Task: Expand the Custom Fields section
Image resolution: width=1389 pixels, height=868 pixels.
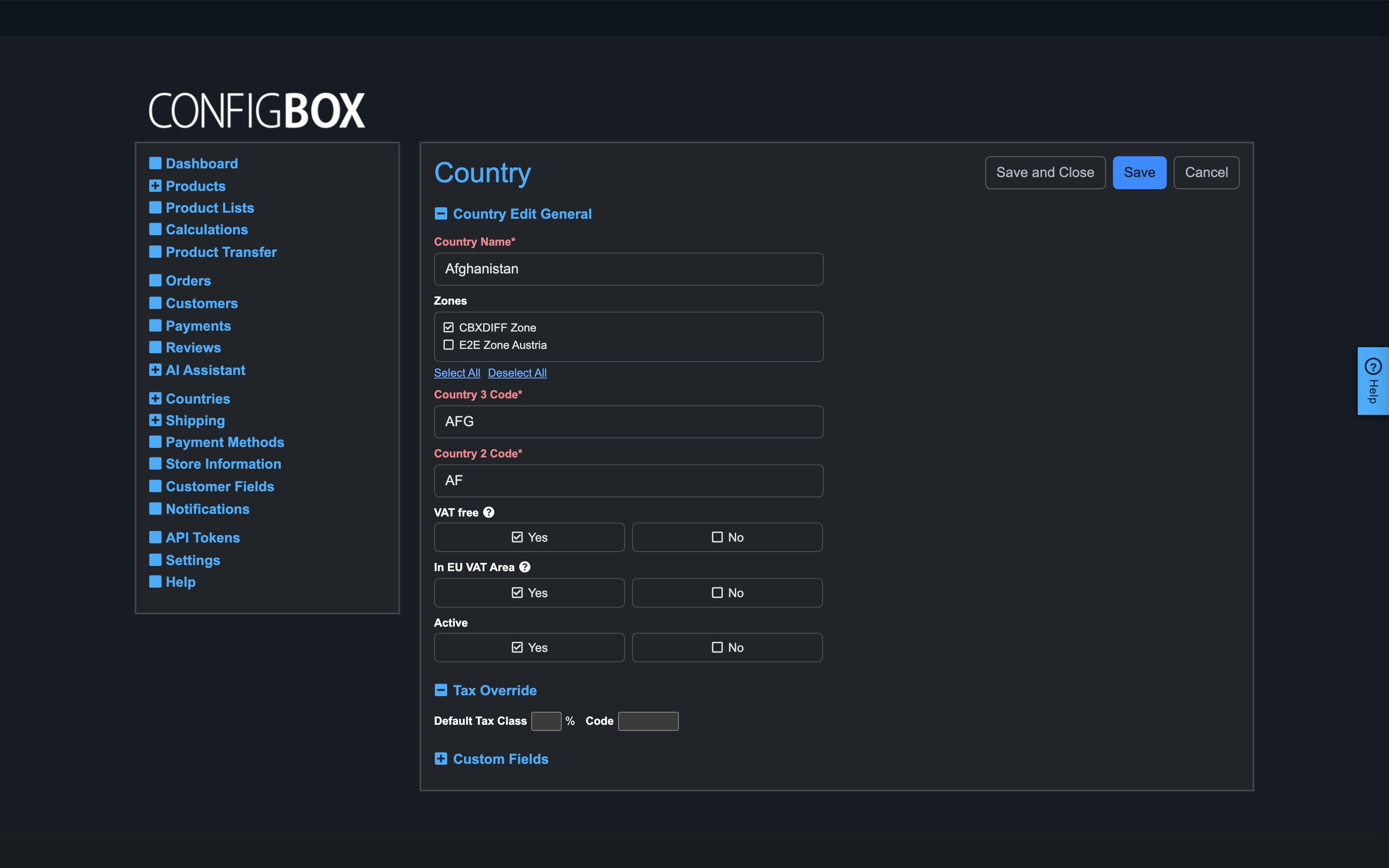Action: [441, 759]
